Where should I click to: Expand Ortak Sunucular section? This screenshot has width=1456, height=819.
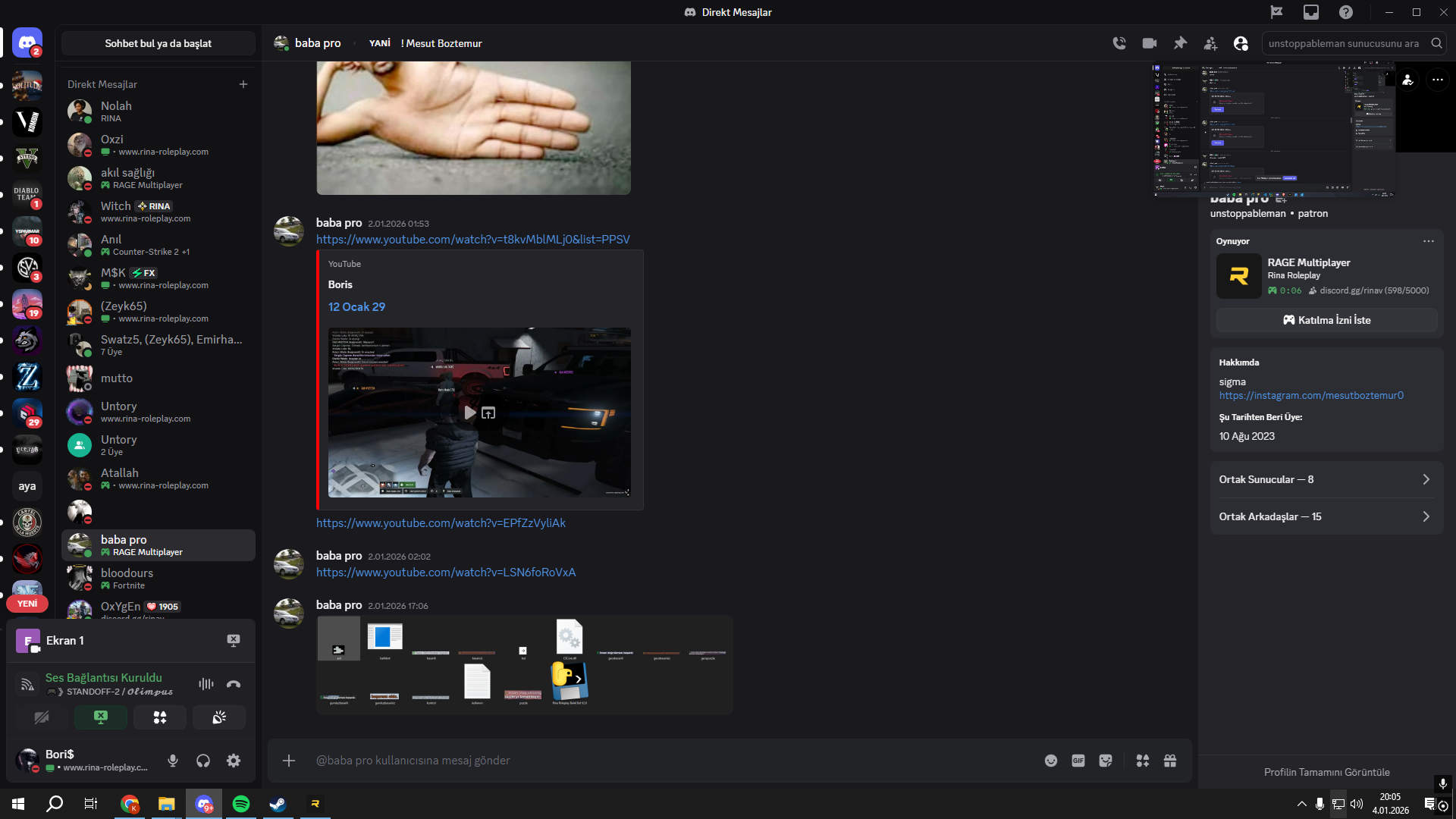pyautogui.click(x=1326, y=479)
